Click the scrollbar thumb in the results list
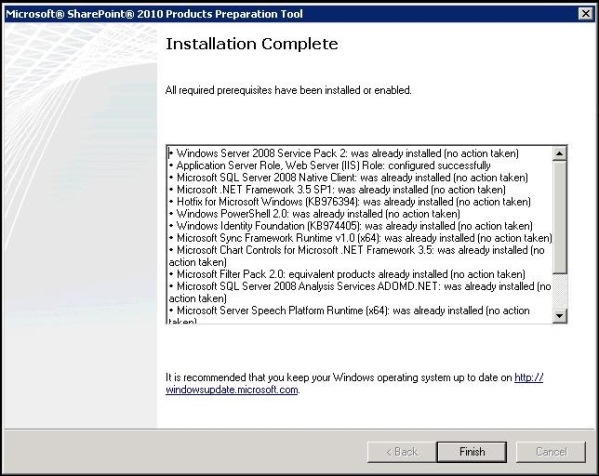 coord(560,217)
